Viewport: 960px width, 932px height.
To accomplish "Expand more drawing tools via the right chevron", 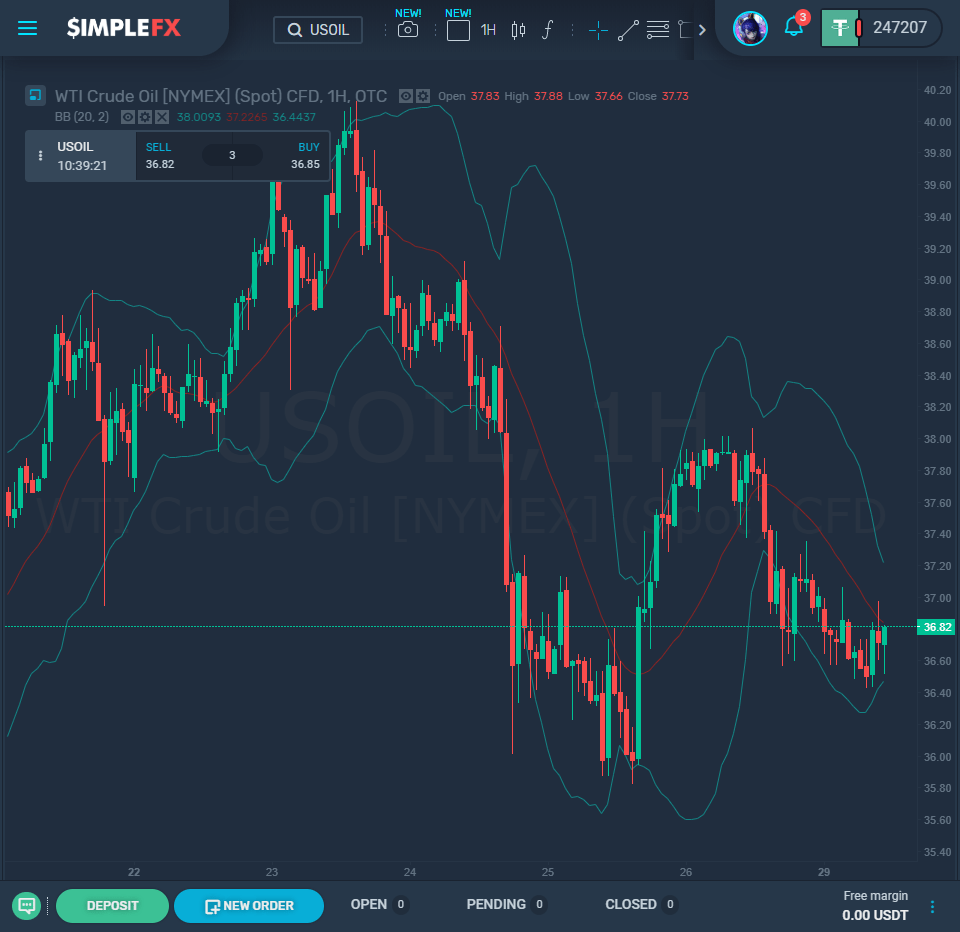I will 703,30.
